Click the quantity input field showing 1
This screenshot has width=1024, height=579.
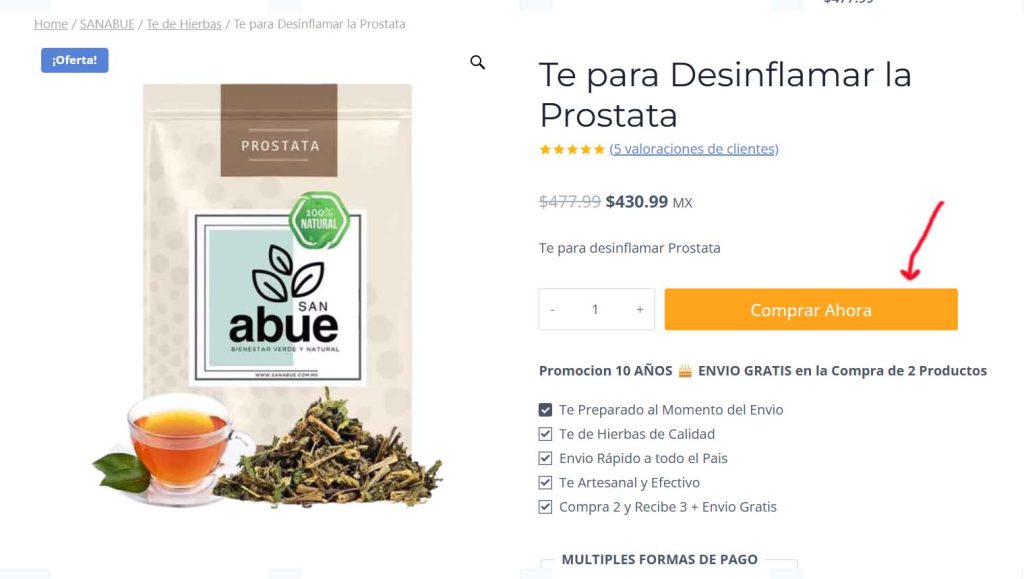596,309
